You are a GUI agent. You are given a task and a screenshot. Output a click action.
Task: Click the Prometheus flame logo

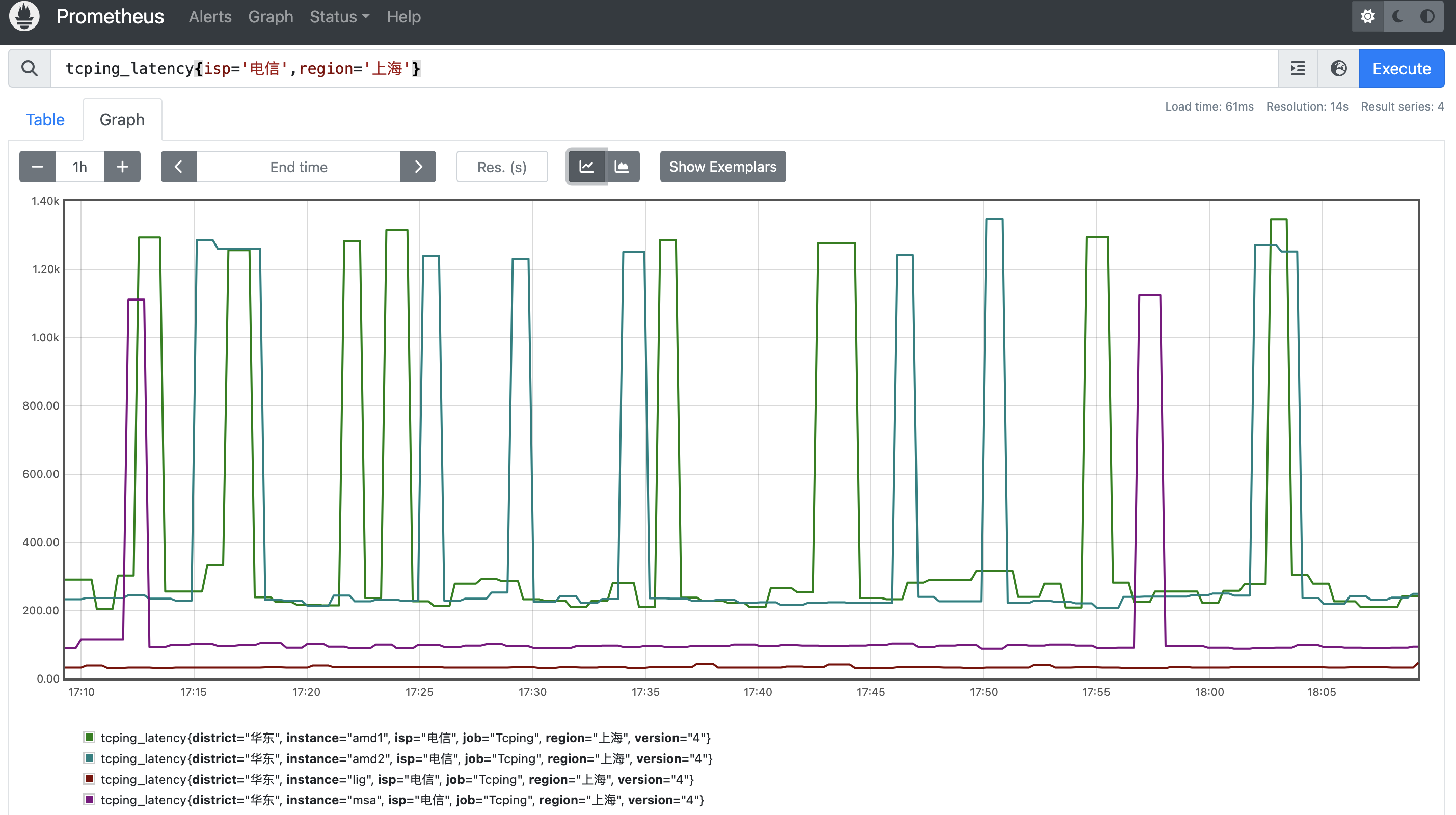[x=24, y=16]
